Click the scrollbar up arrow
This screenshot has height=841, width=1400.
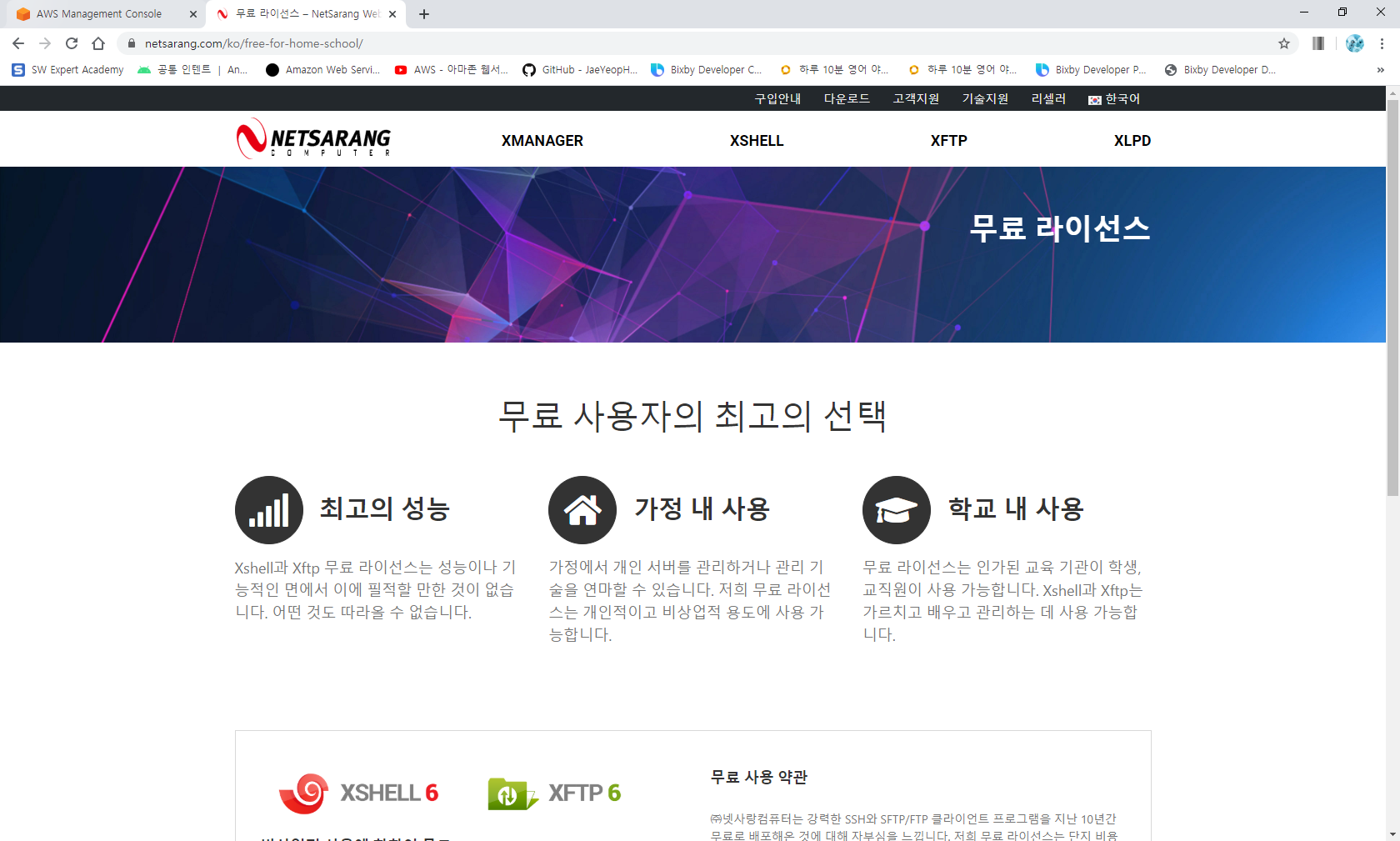(1392, 93)
